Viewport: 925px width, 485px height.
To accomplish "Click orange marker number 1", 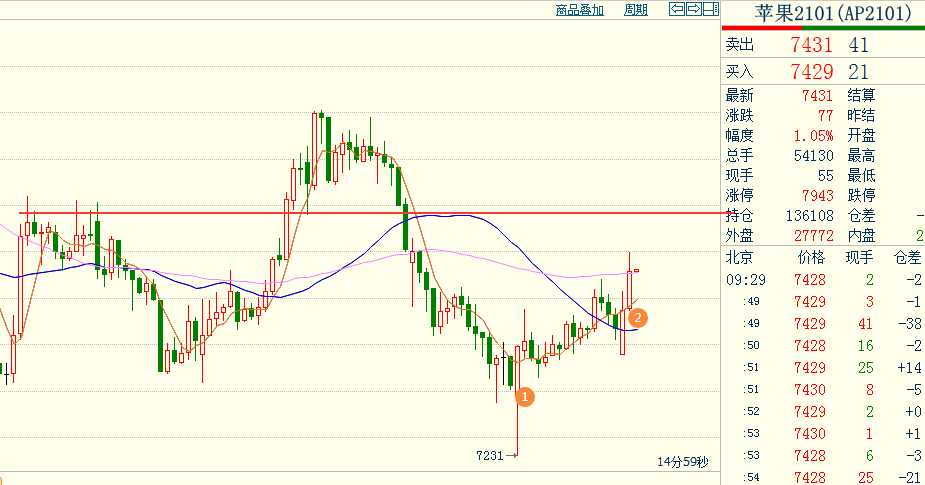I will 524,396.
